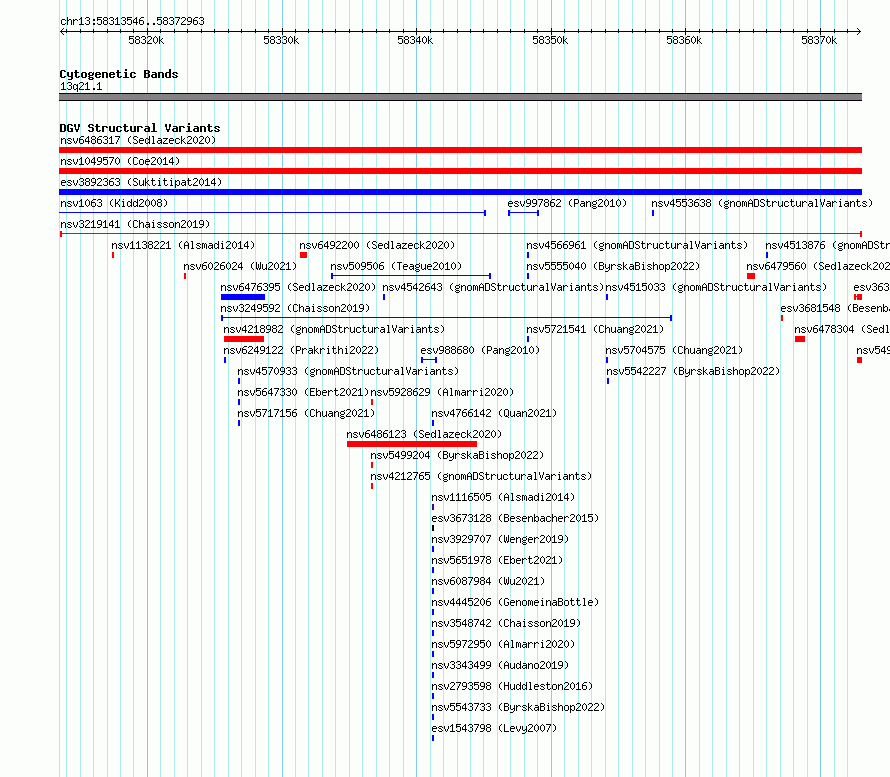
Task: Open nsv5972950 (Almarri2020) variant
Action: tap(503, 644)
